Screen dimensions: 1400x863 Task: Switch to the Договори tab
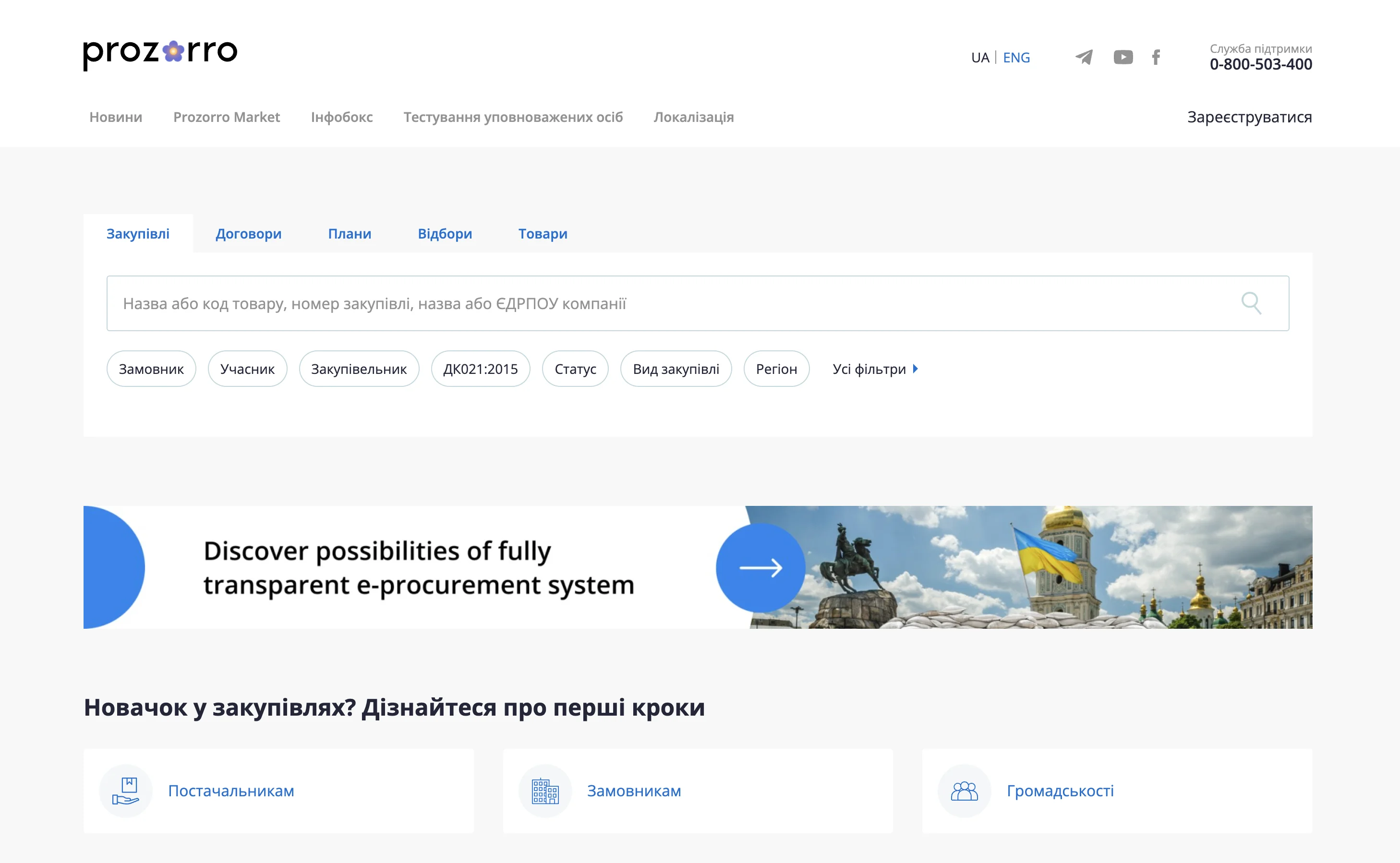248,233
